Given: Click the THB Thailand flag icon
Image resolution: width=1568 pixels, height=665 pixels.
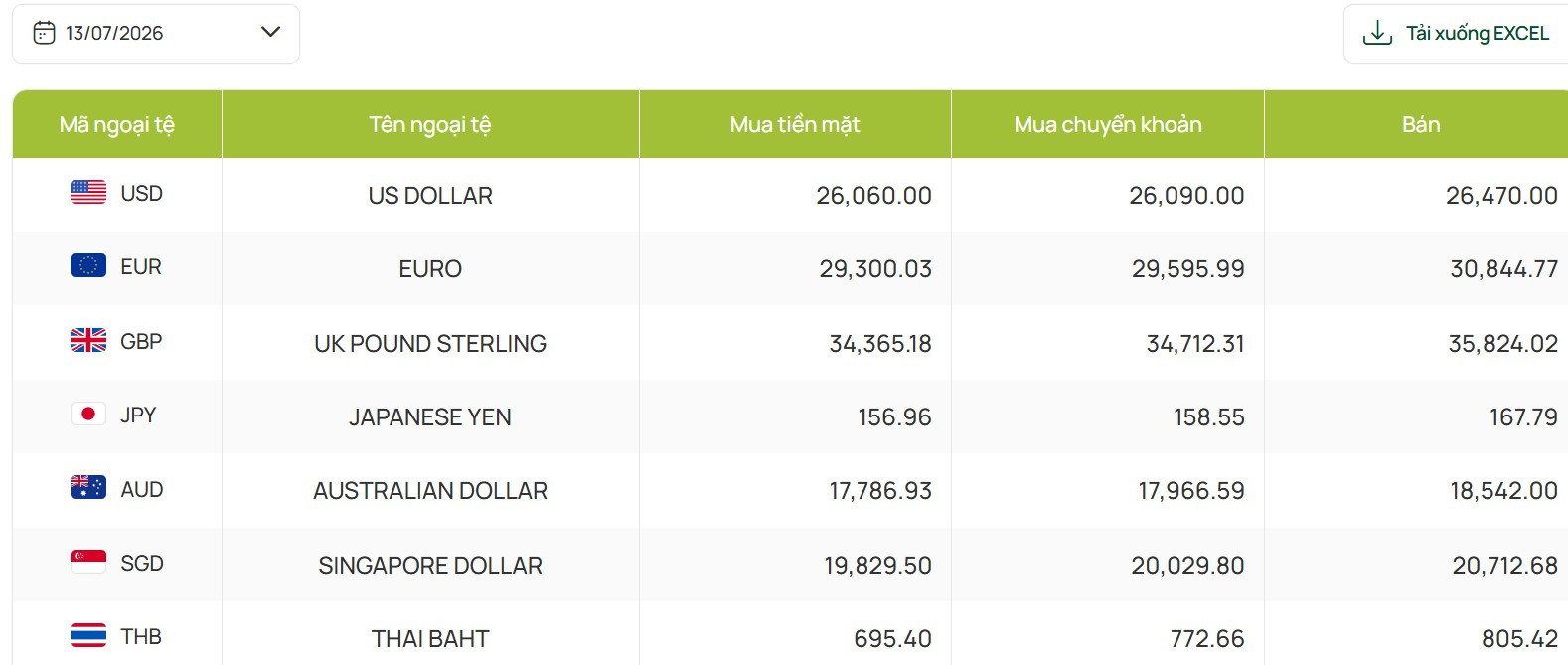Looking at the screenshot, I should 88,635.
